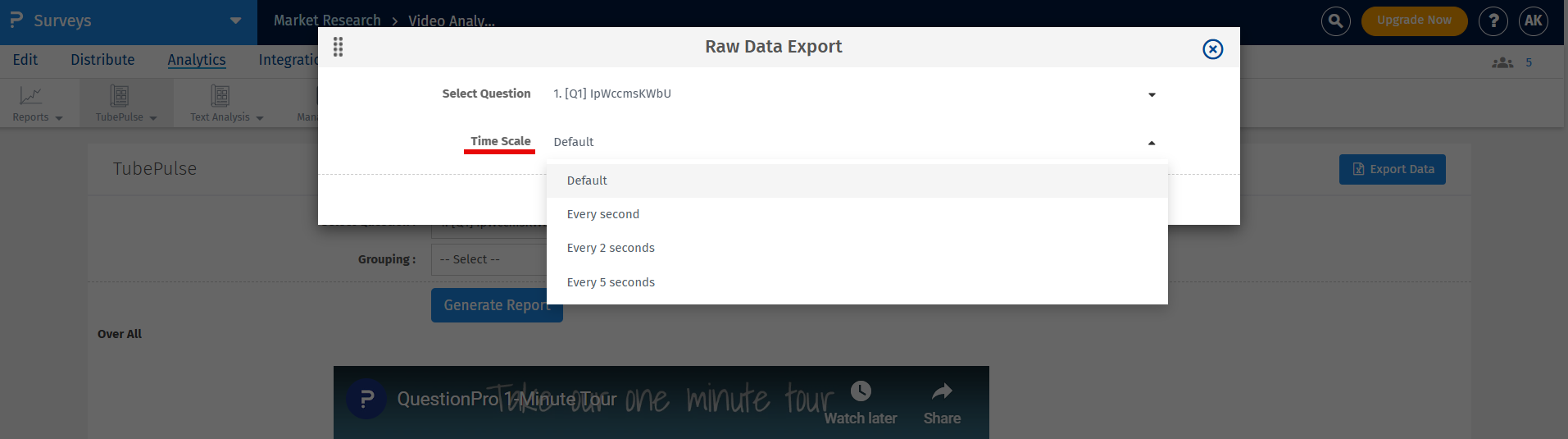
Task: Click the respondents people icon
Action: pos(1502,62)
